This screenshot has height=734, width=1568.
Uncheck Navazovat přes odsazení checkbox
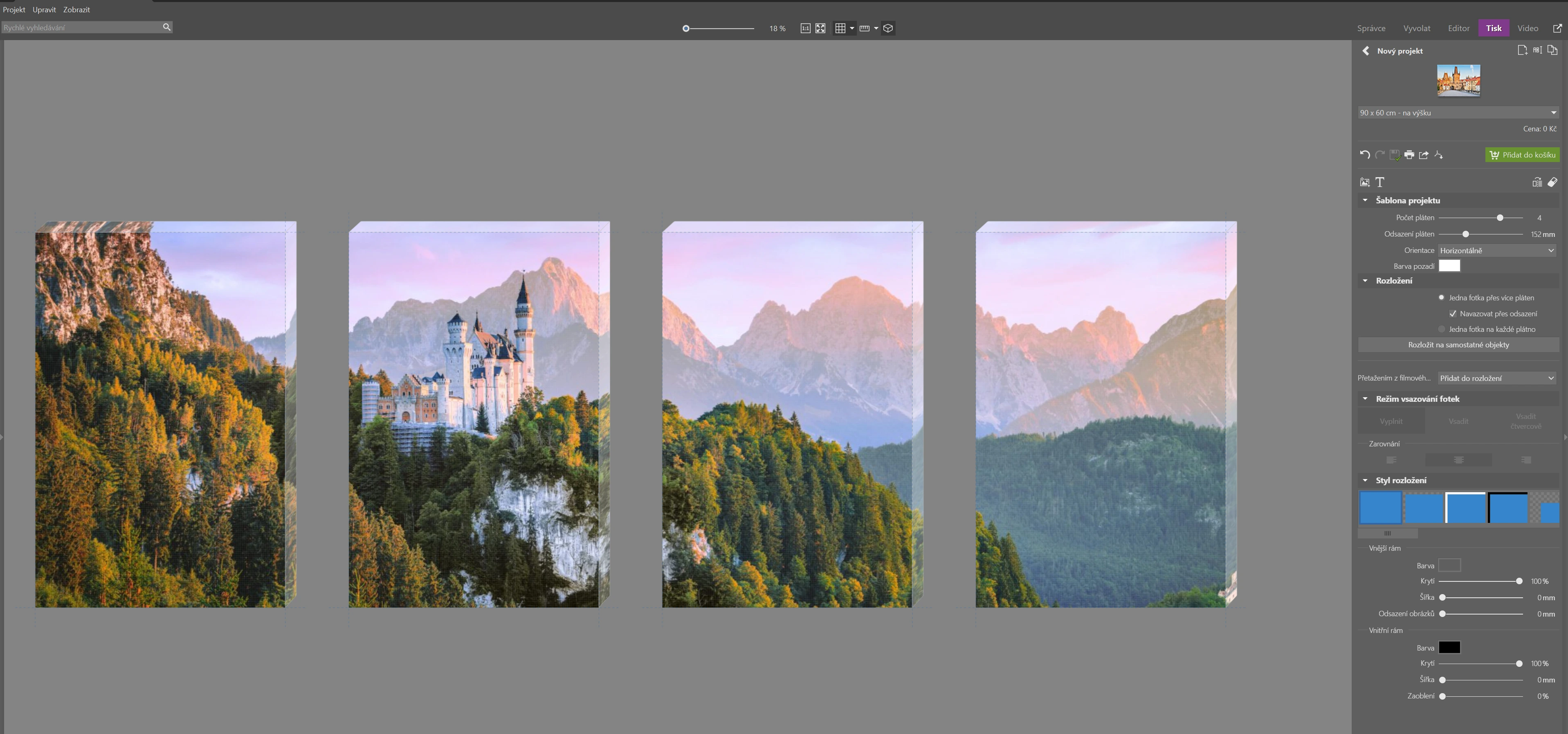pos(1453,314)
